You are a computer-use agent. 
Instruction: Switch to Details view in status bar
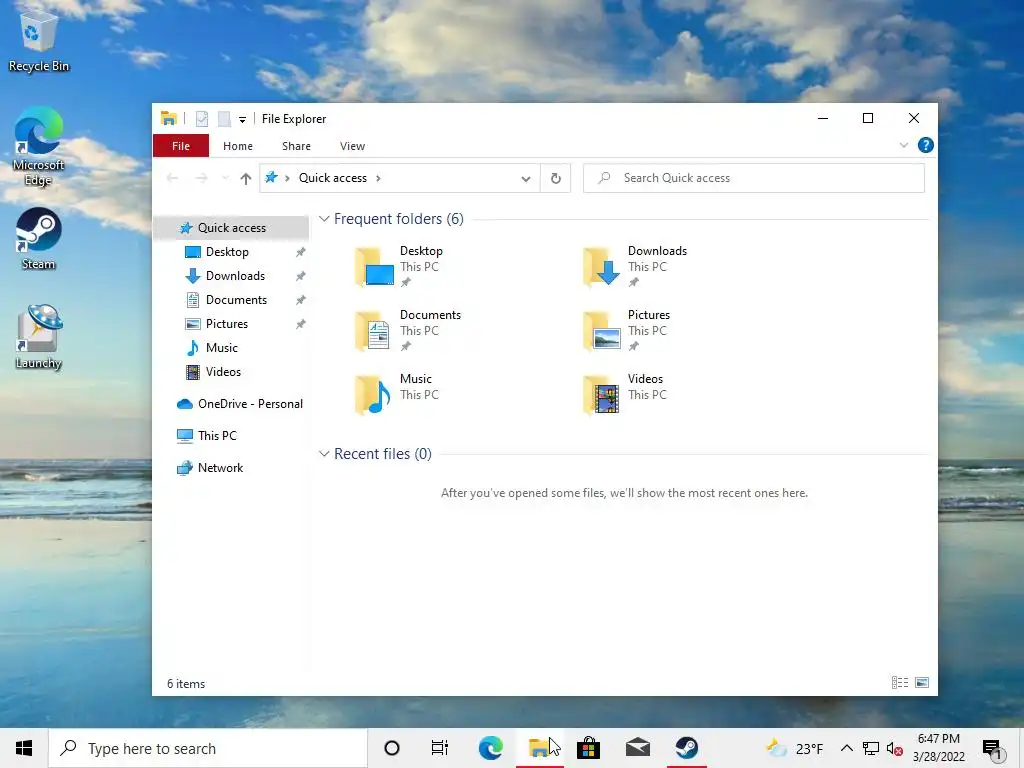tap(900, 682)
